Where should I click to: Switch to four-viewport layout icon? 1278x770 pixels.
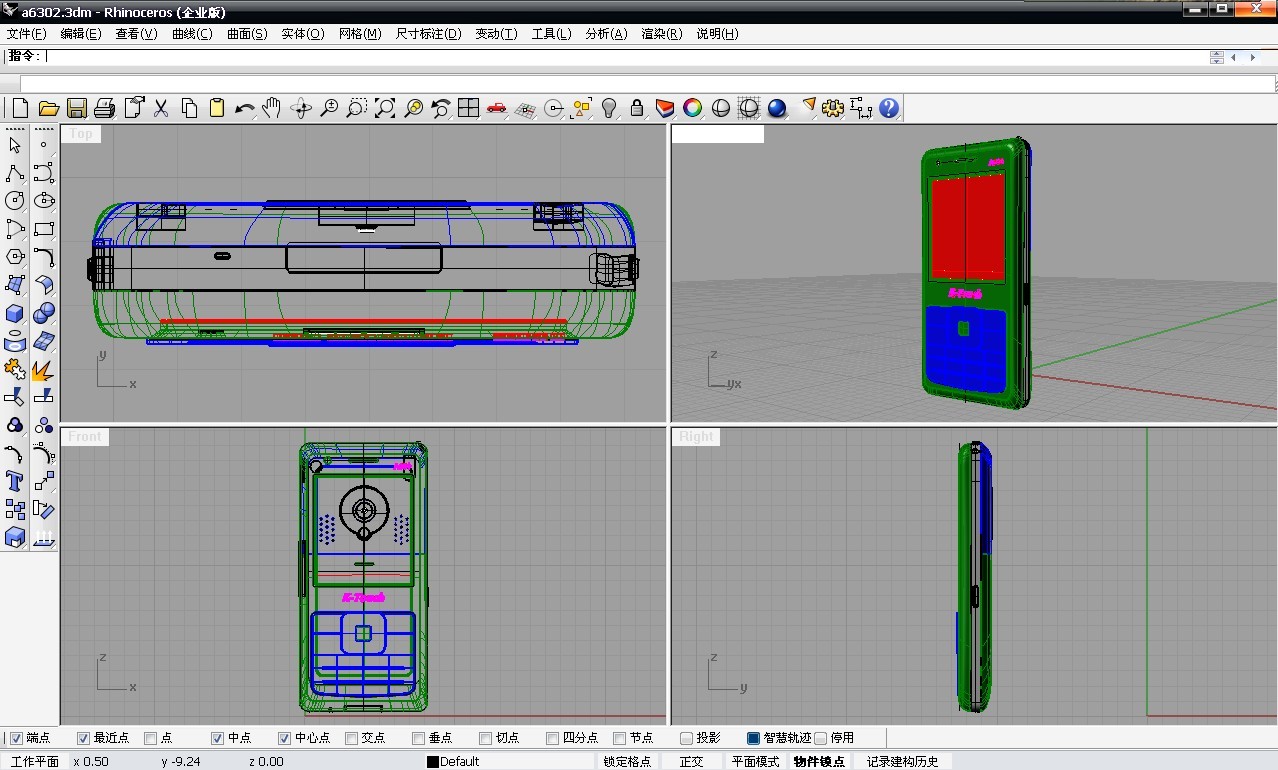(468, 108)
